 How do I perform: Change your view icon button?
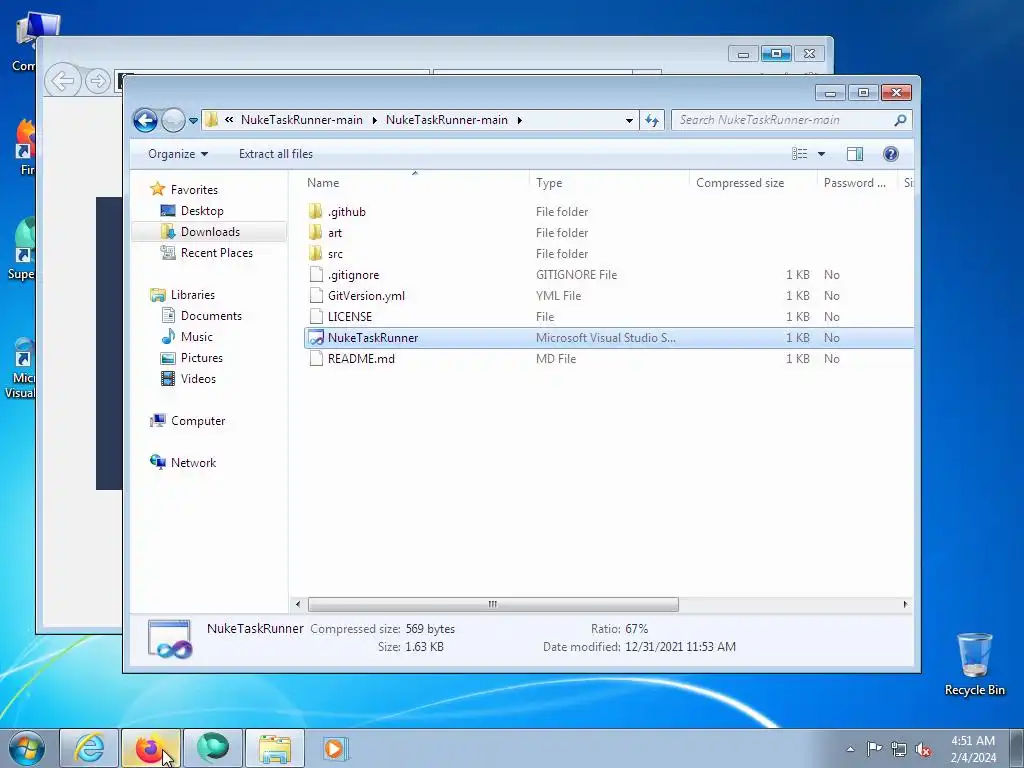[x=799, y=154]
